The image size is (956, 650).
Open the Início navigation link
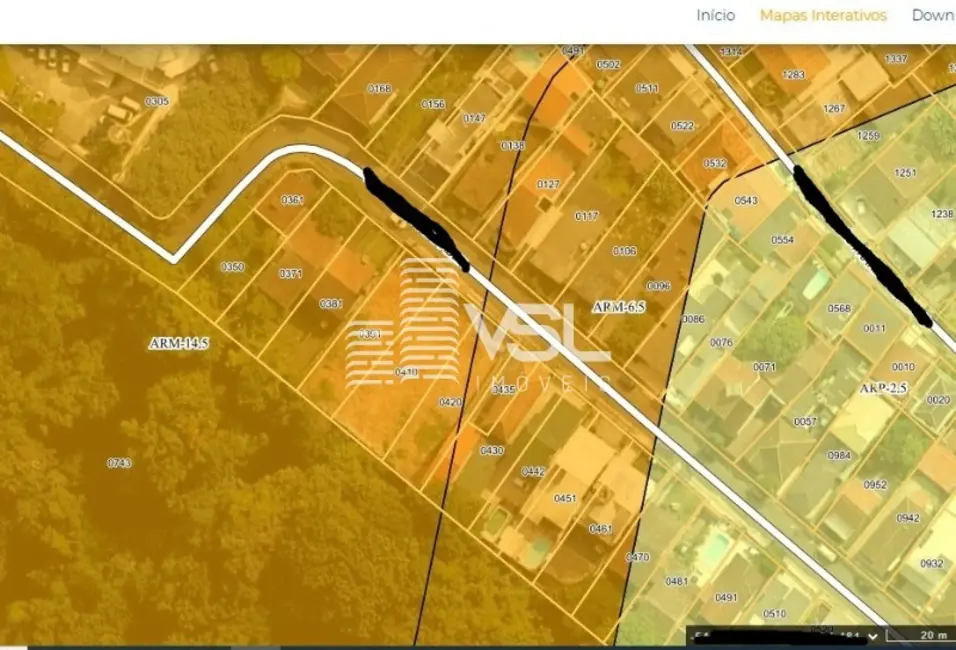click(x=715, y=15)
